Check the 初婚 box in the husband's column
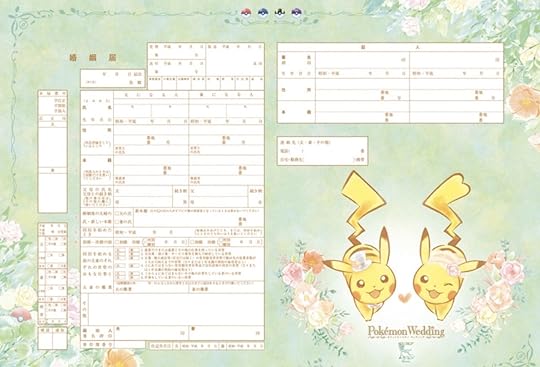The width and height of the screenshot is (540, 367). (117, 242)
